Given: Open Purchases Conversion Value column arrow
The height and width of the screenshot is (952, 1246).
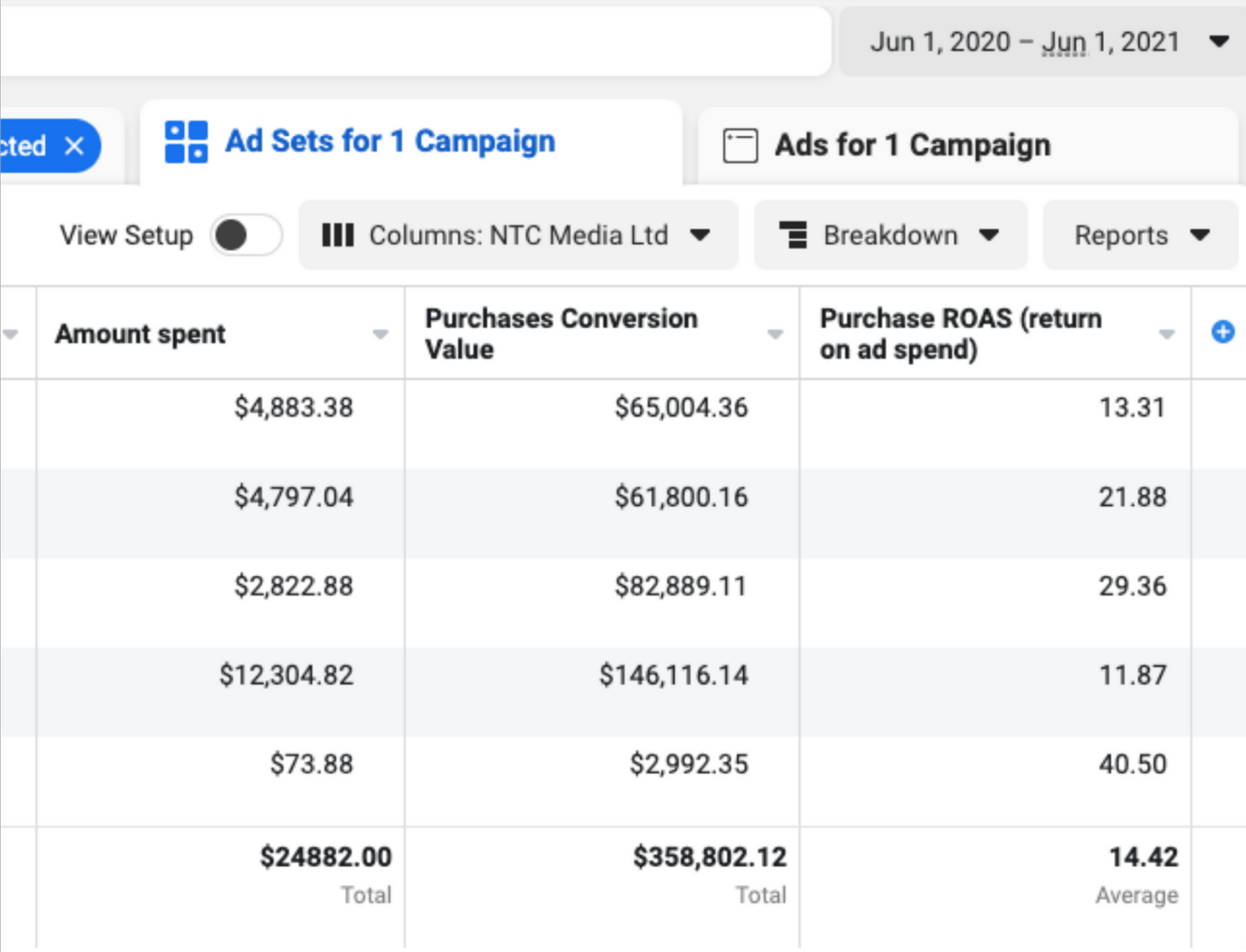Looking at the screenshot, I should coord(775,334).
